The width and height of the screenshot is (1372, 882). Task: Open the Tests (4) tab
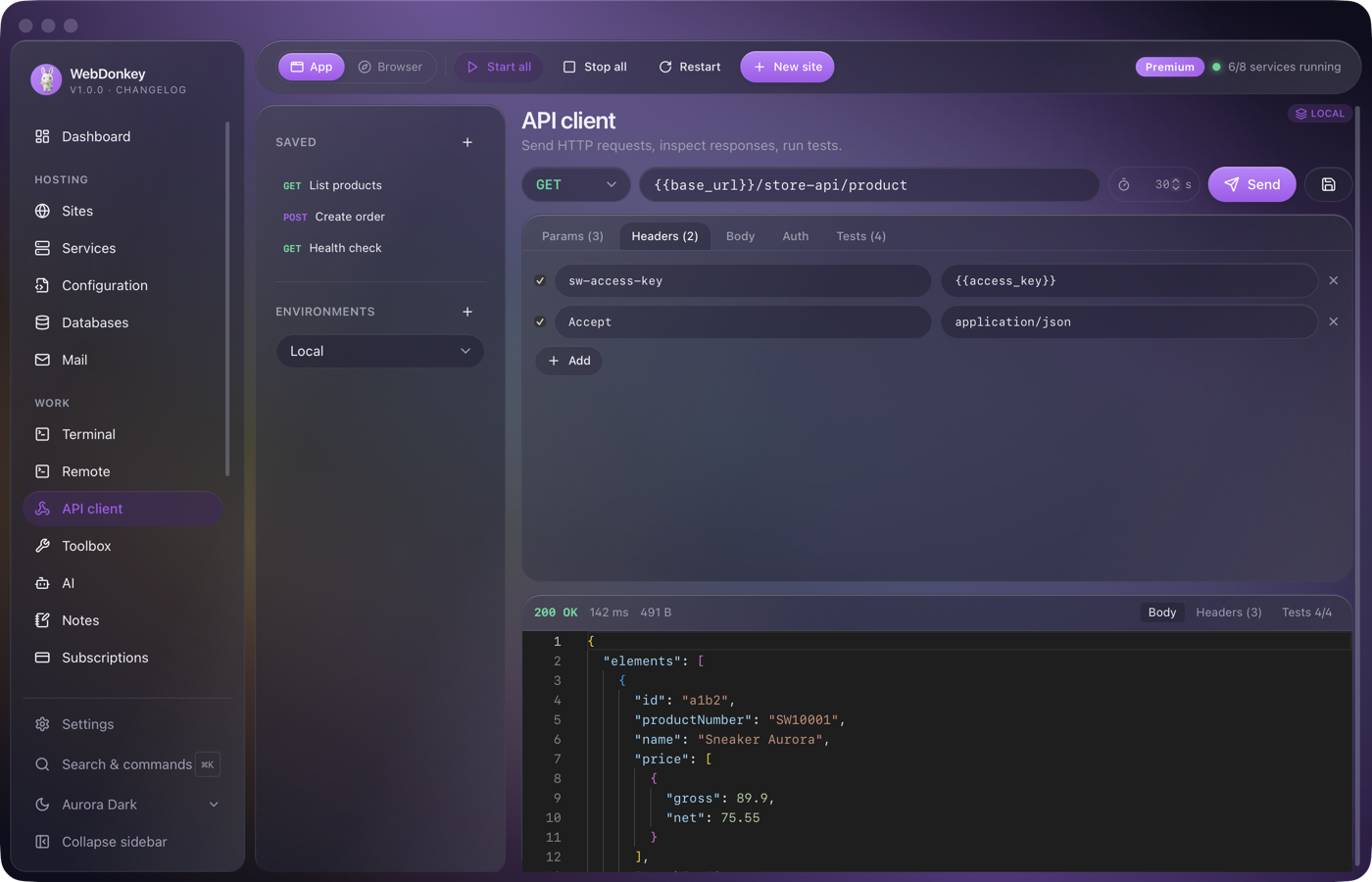[x=860, y=236]
